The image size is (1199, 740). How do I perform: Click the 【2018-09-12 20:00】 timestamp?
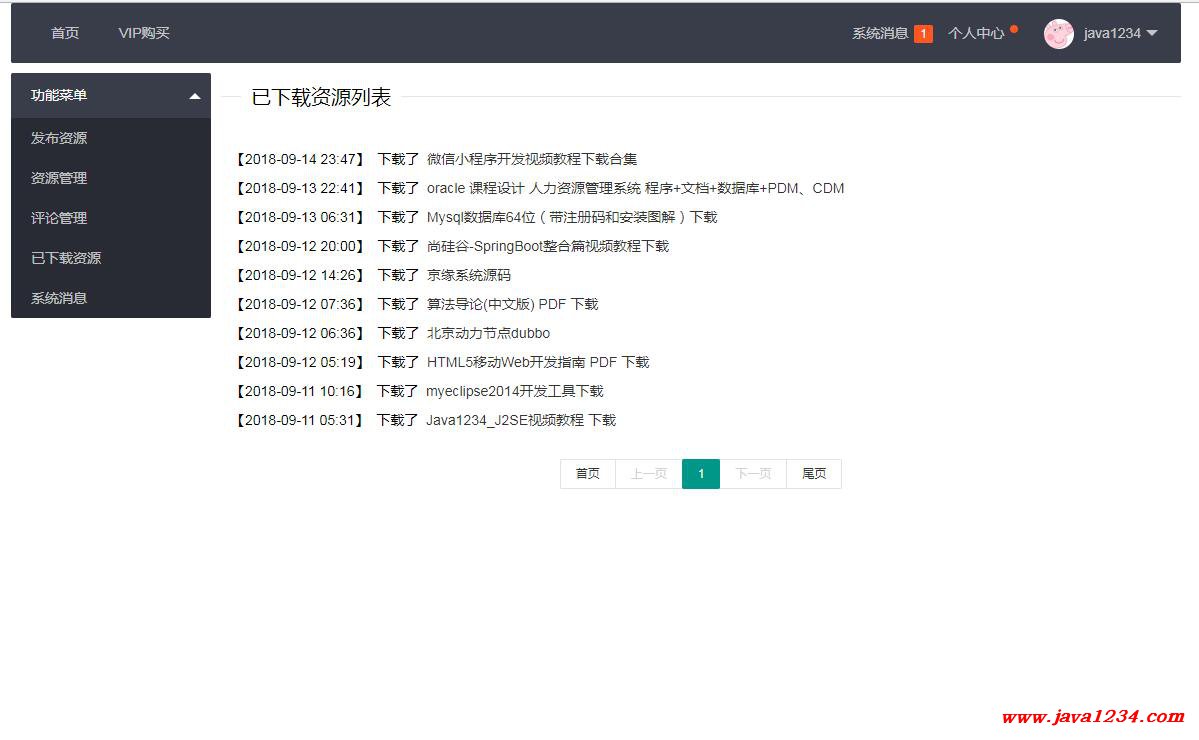pos(301,246)
